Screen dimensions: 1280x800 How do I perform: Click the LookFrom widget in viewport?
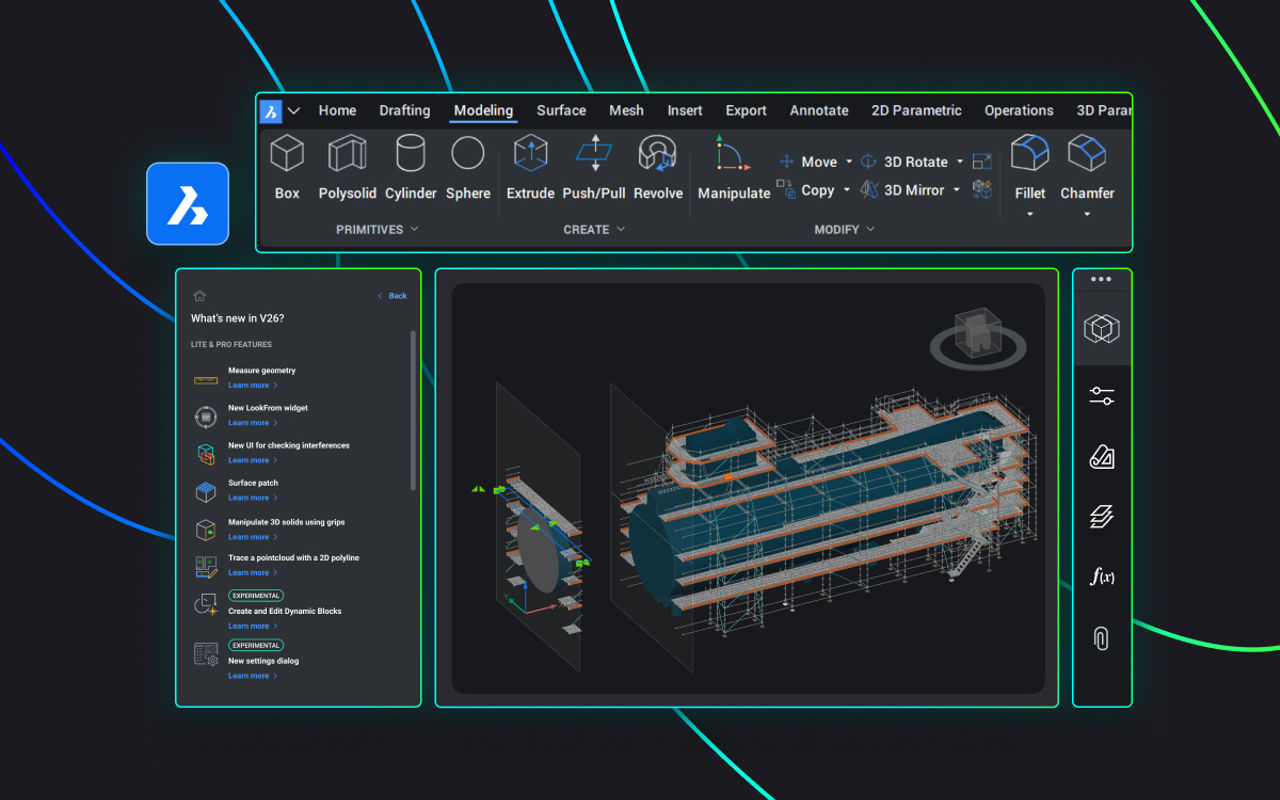pos(978,339)
